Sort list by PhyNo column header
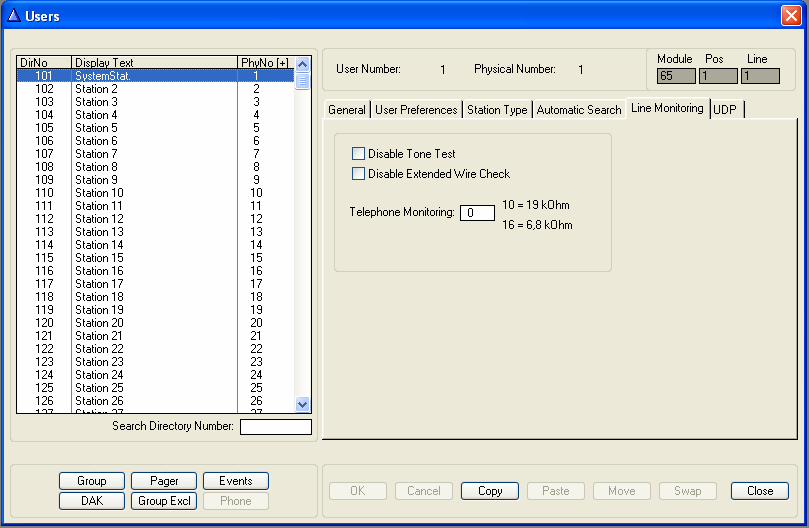Image resolution: width=809 pixels, height=528 pixels. 264,63
